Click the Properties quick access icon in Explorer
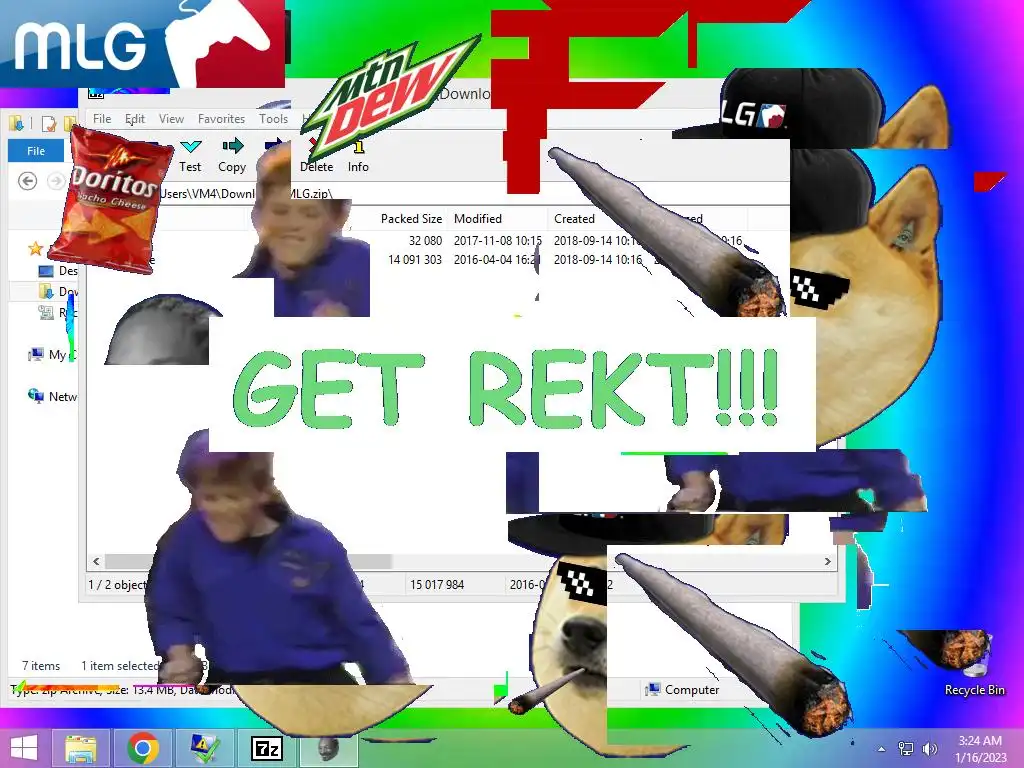Viewport: 1024px width, 768px height. point(49,123)
